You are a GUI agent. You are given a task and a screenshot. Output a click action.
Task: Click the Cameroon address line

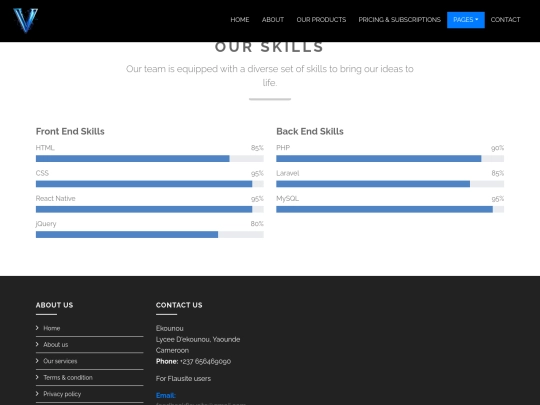(x=172, y=350)
